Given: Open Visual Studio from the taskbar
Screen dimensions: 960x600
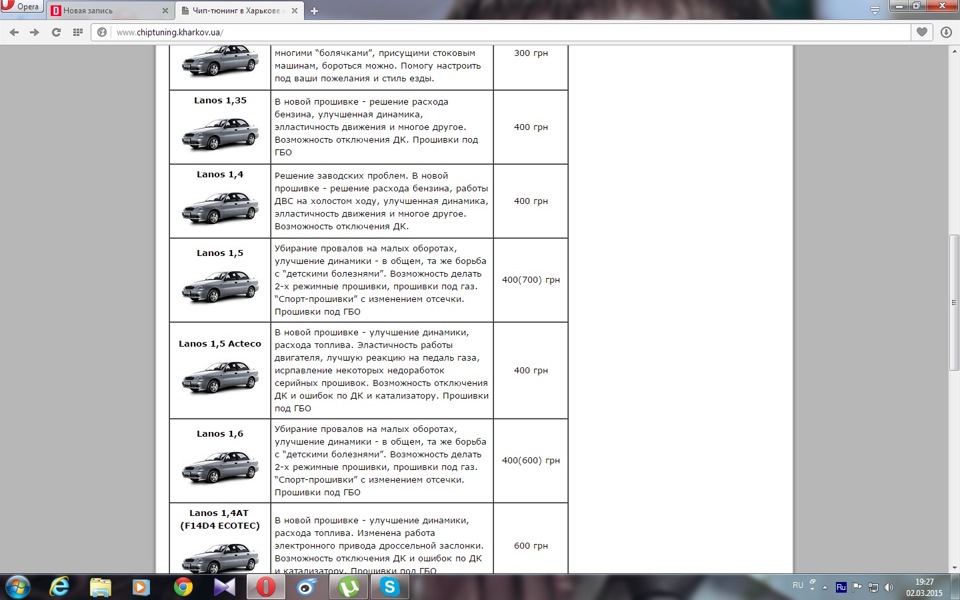Looking at the screenshot, I should (224, 587).
